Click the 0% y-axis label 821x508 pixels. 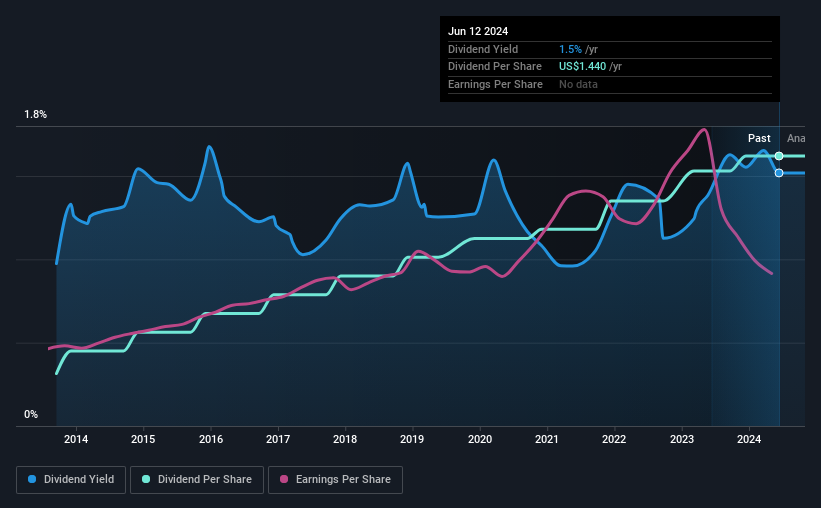point(31,414)
